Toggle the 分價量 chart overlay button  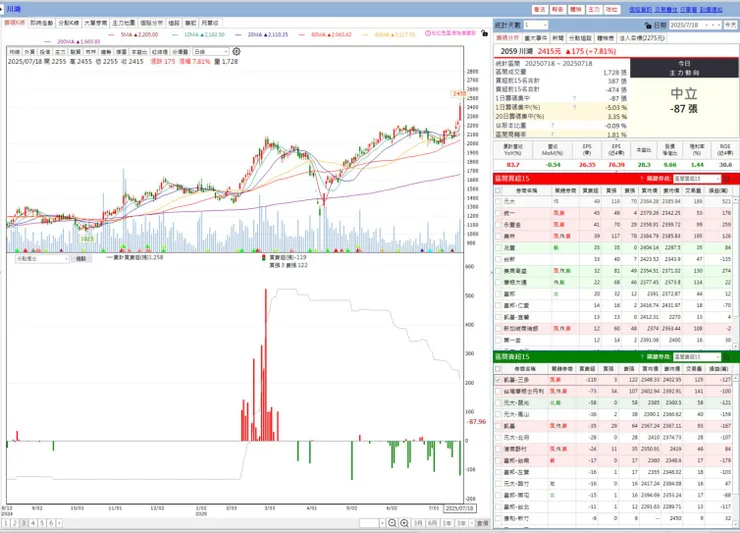[x=180, y=51]
